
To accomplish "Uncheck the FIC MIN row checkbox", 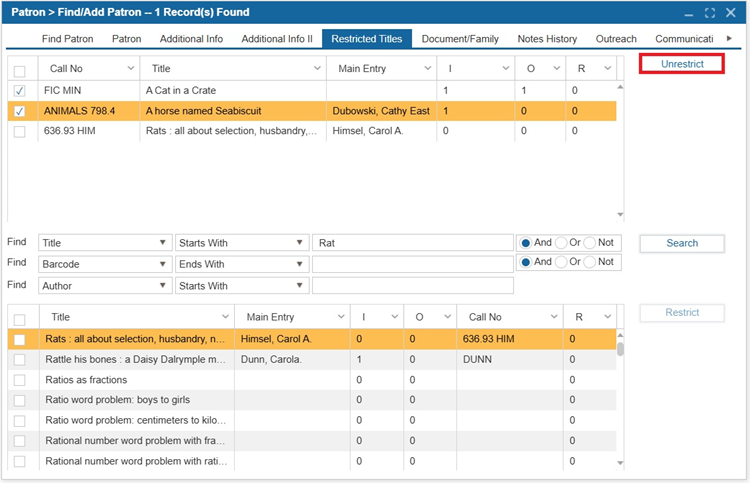I will (20, 90).
